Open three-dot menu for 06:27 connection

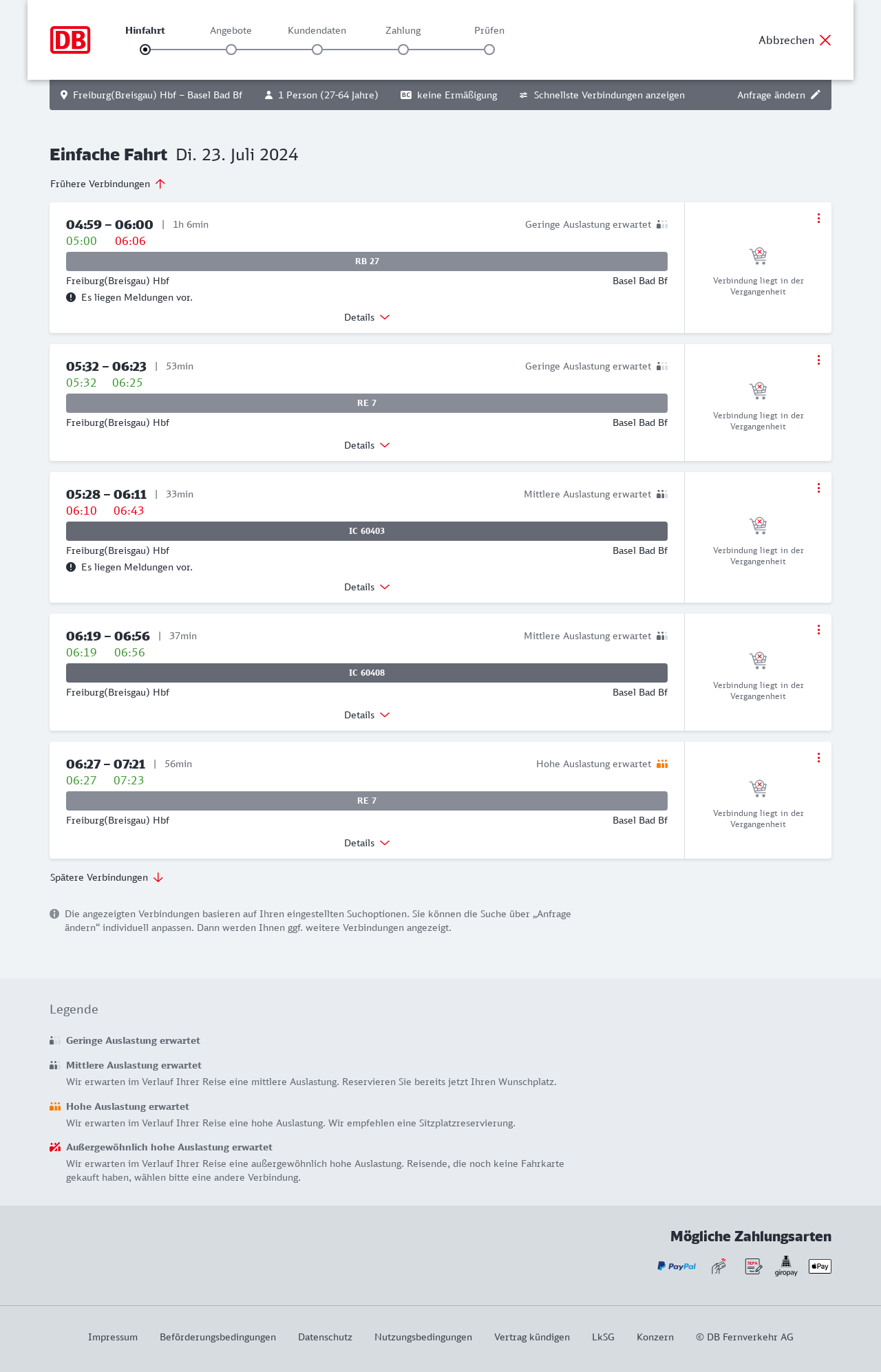(818, 758)
